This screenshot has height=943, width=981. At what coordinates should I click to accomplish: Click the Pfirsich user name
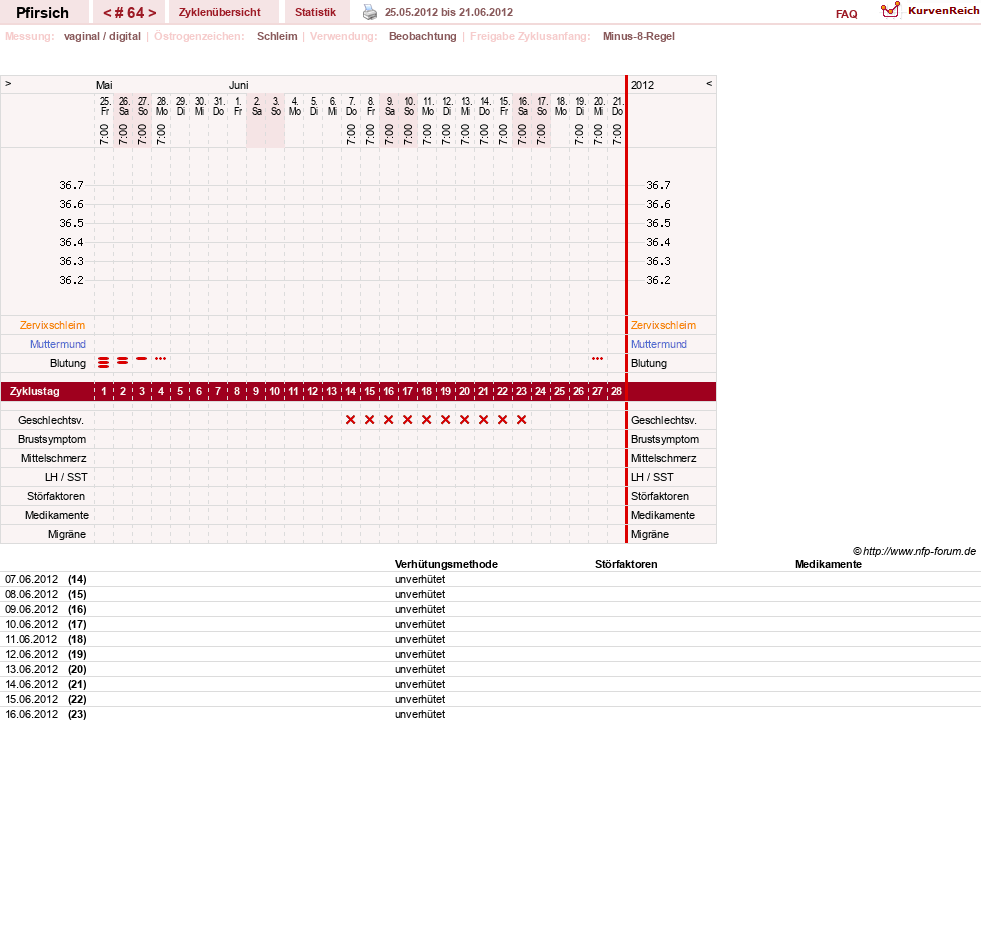pos(43,13)
